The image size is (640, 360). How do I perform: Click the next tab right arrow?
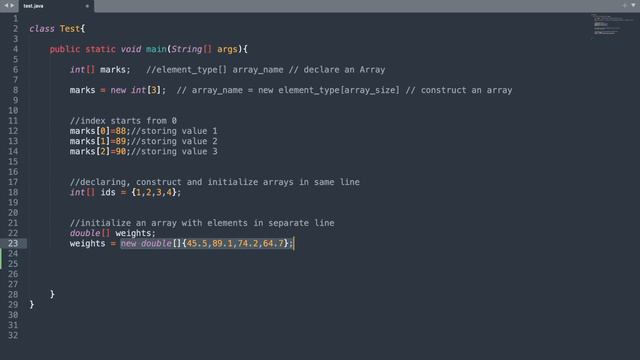tap(12, 6)
